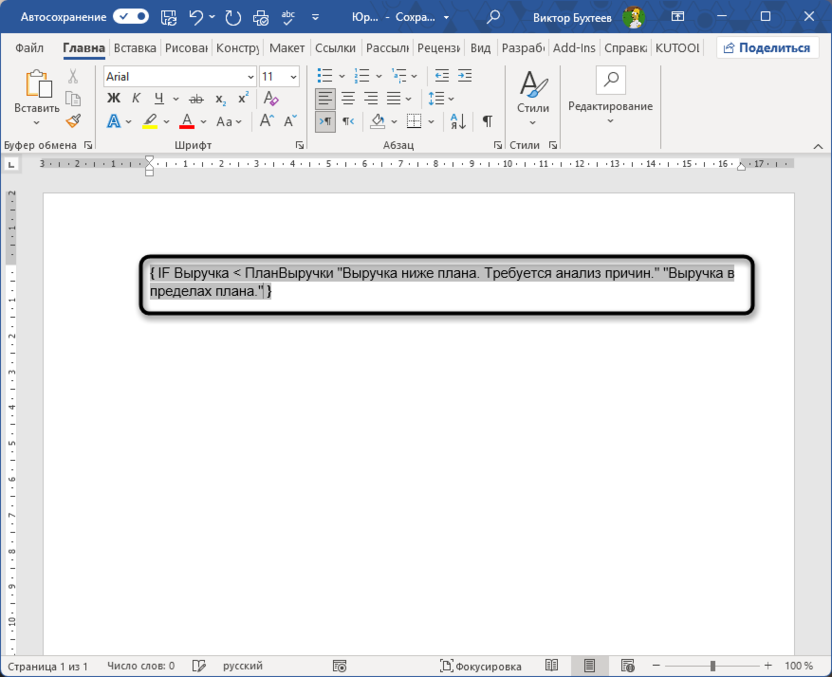832x677 pixels.
Task: Open the Ссылки ribbon tab
Action: click(335, 48)
